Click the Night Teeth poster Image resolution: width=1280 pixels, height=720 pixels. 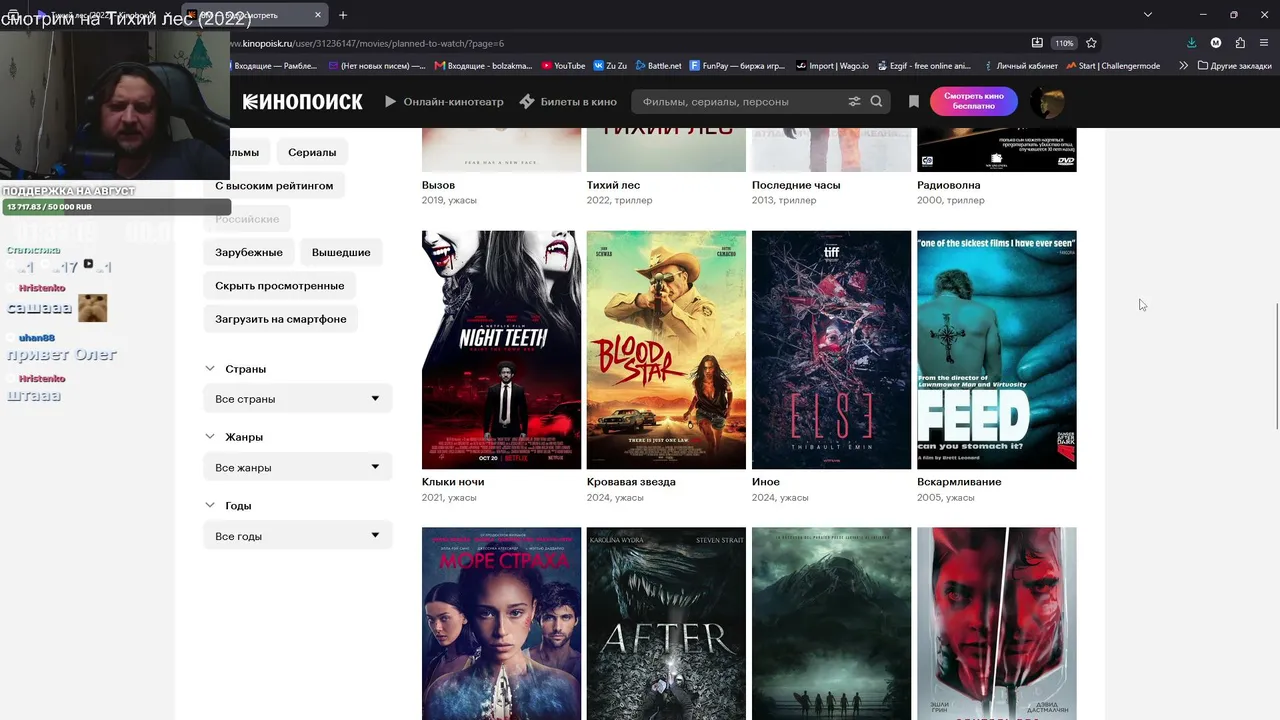(x=501, y=350)
